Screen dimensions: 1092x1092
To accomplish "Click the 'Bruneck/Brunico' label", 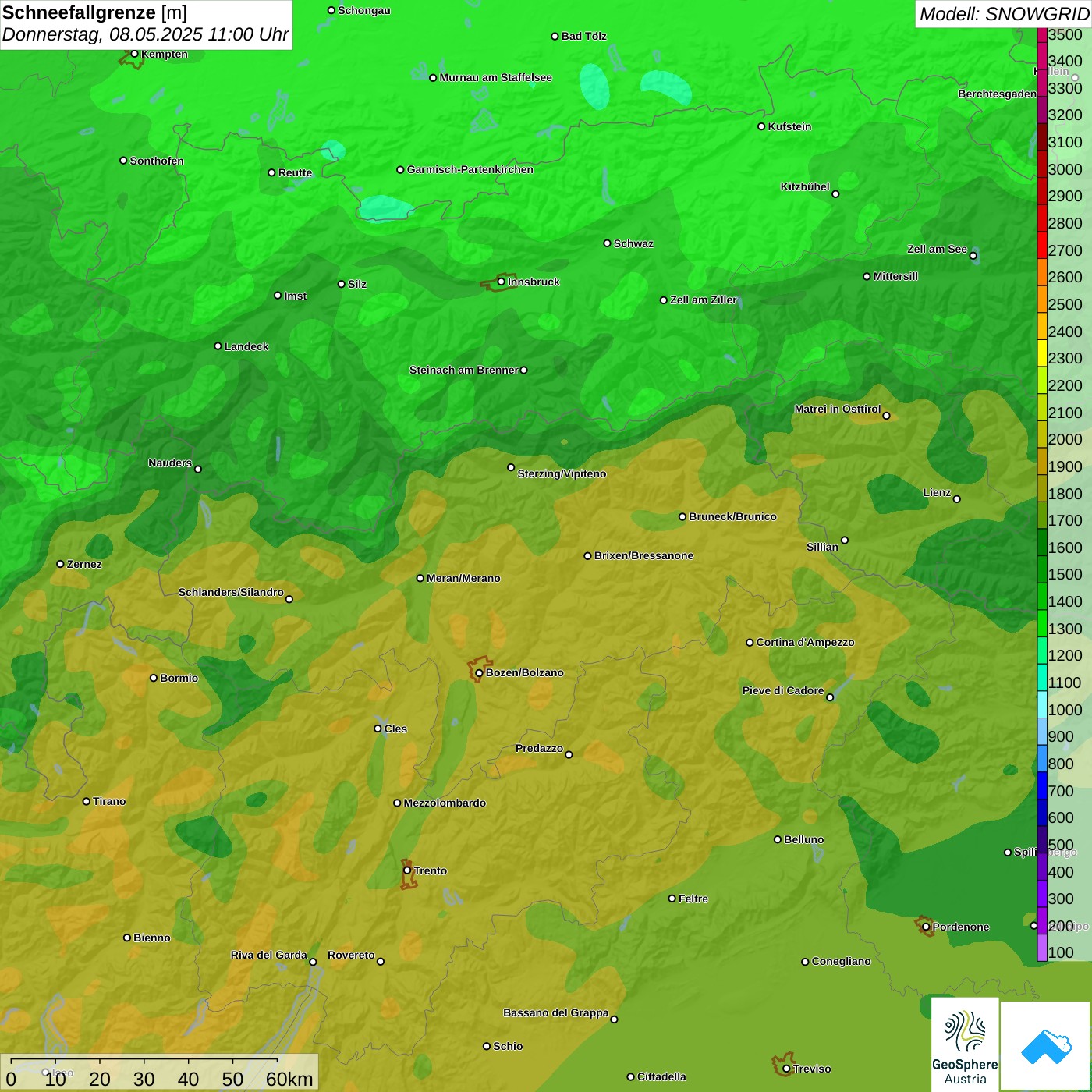I will (732, 516).
